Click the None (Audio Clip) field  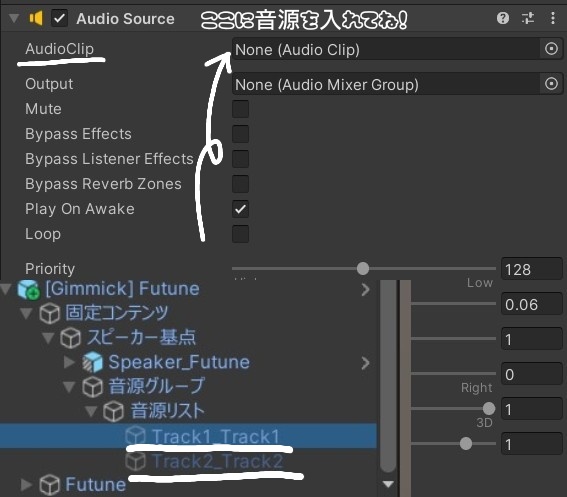pyautogui.click(x=385, y=49)
